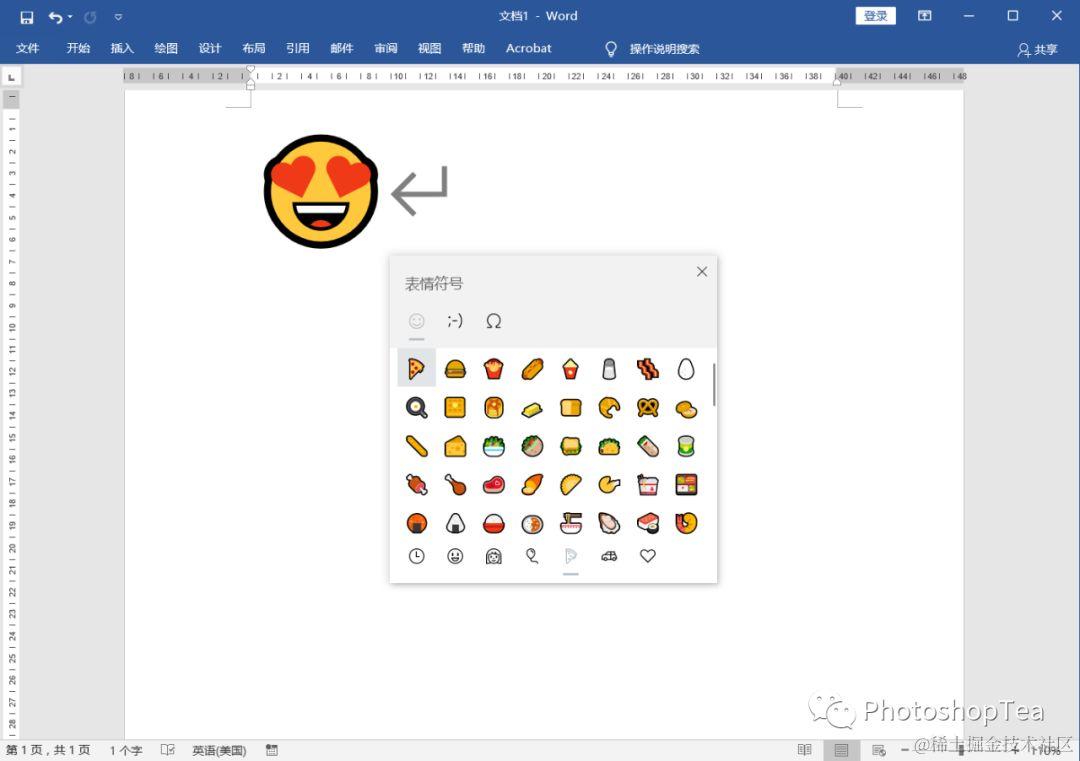This screenshot has width=1080, height=761.
Task: Open the 绘图 ribbon tab
Action: point(166,48)
